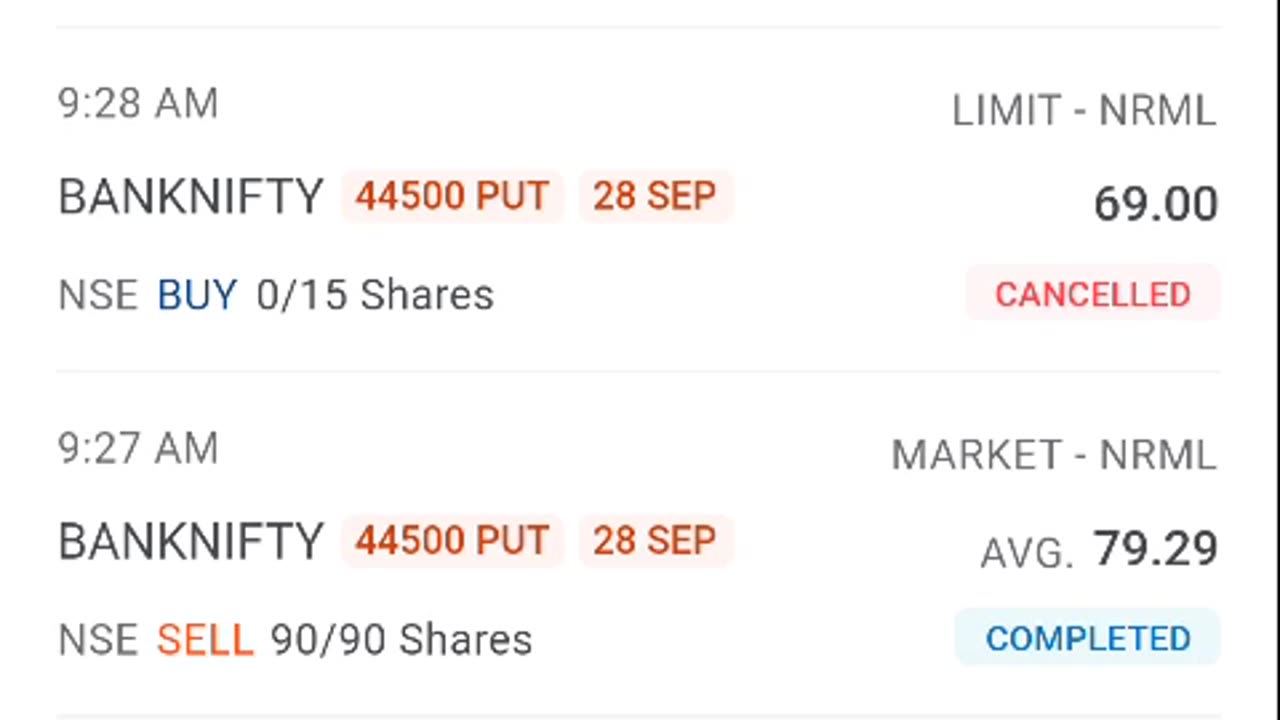Click the 90/90 Shares quantity text

point(401,640)
